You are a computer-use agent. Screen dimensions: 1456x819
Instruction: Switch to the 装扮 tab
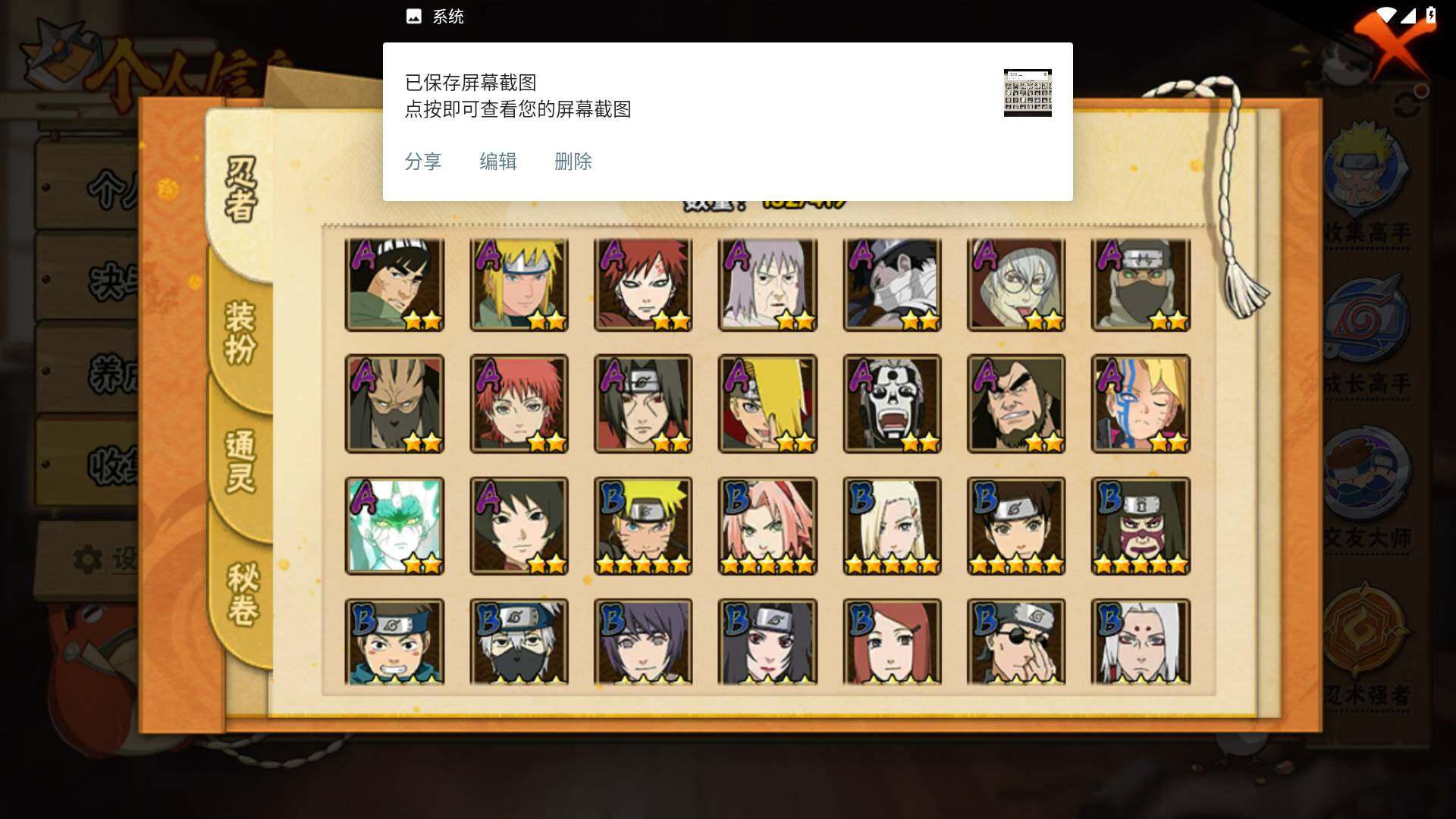(240, 334)
